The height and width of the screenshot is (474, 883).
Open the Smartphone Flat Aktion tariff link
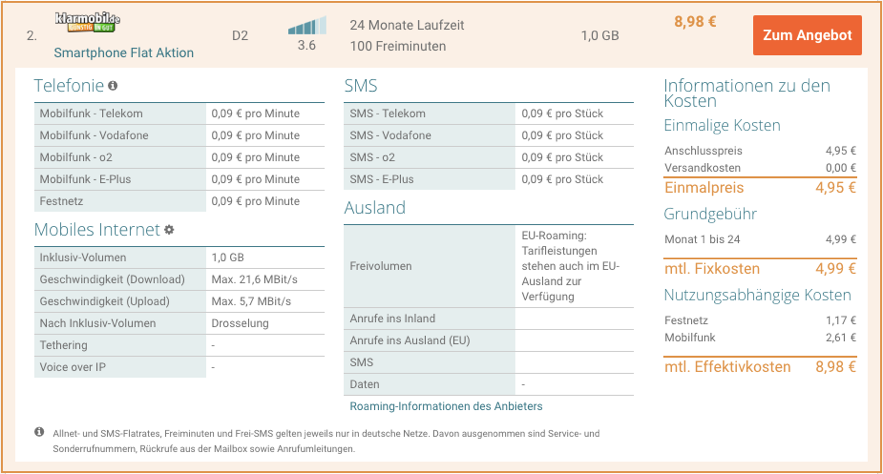pos(123,53)
